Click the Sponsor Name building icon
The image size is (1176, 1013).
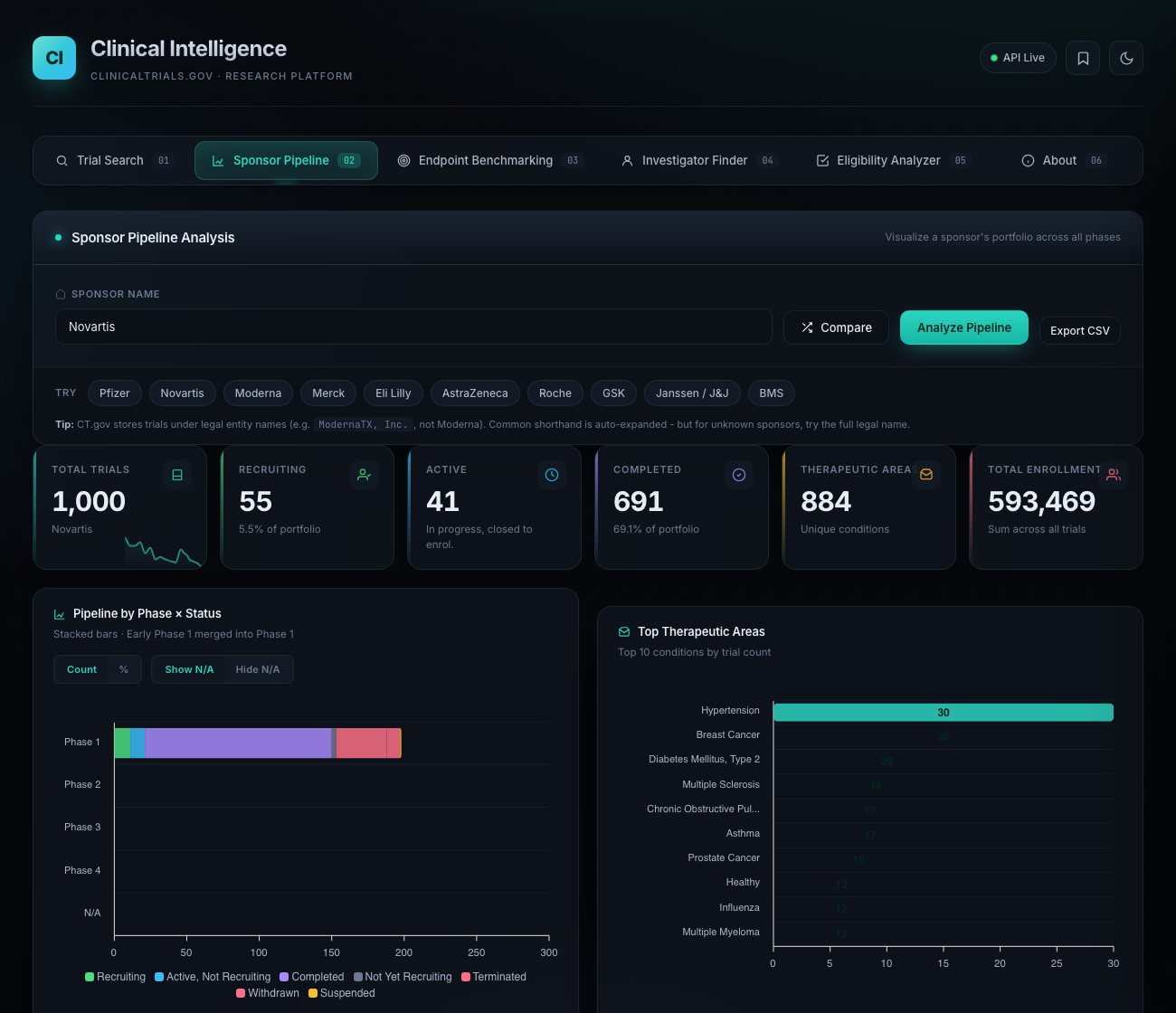(61, 294)
